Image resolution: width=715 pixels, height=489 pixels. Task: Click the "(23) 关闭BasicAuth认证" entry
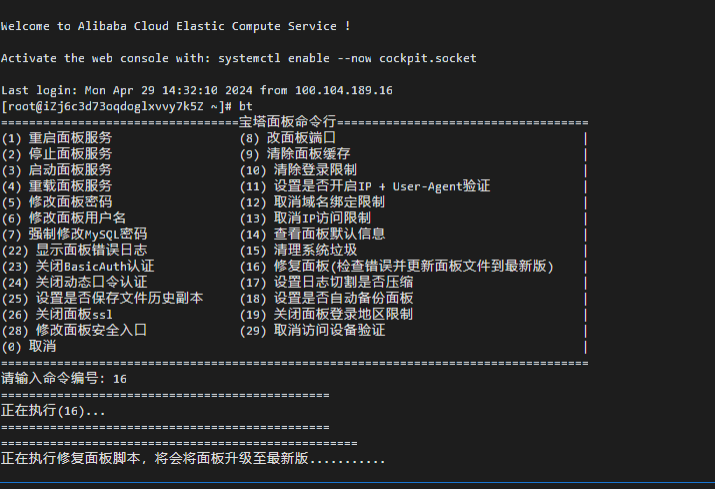pyautogui.click(x=78, y=266)
